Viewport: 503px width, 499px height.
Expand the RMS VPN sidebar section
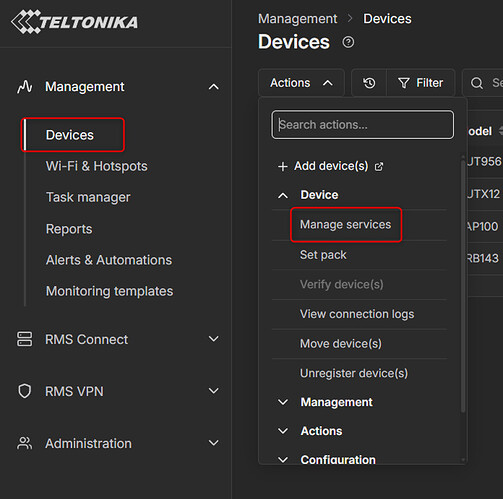coord(214,391)
